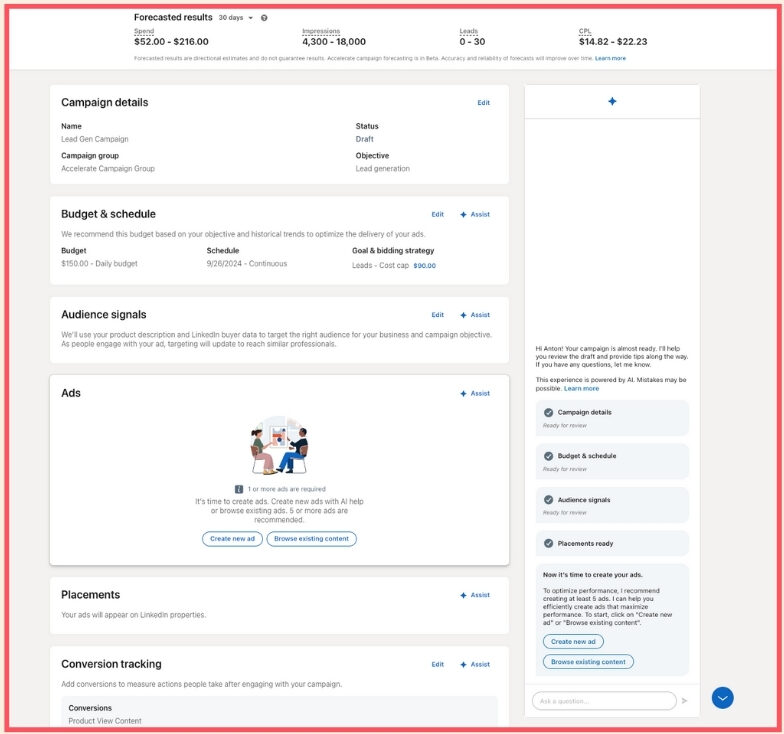Click the info icon above ads required notice
The width and height of the screenshot is (784, 734).
coord(239,489)
